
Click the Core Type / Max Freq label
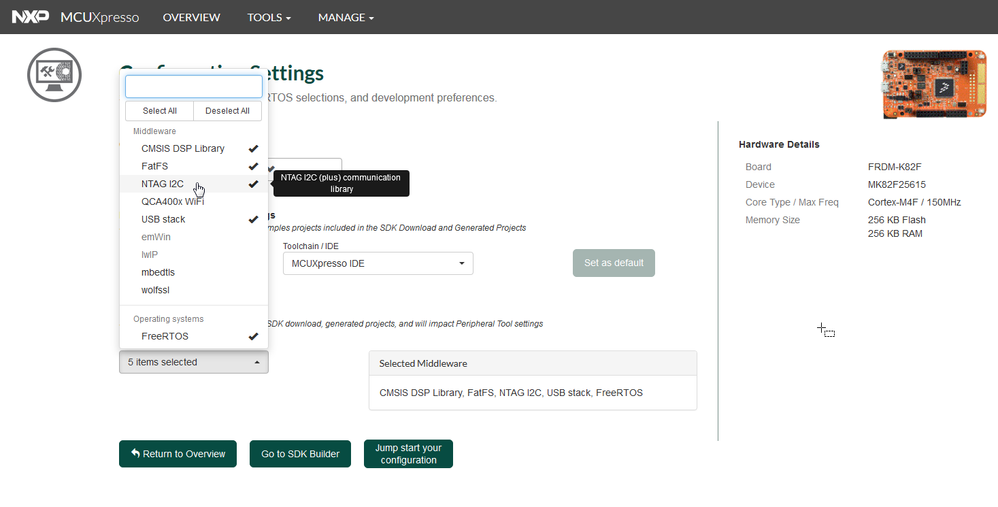click(x=792, y=202)
